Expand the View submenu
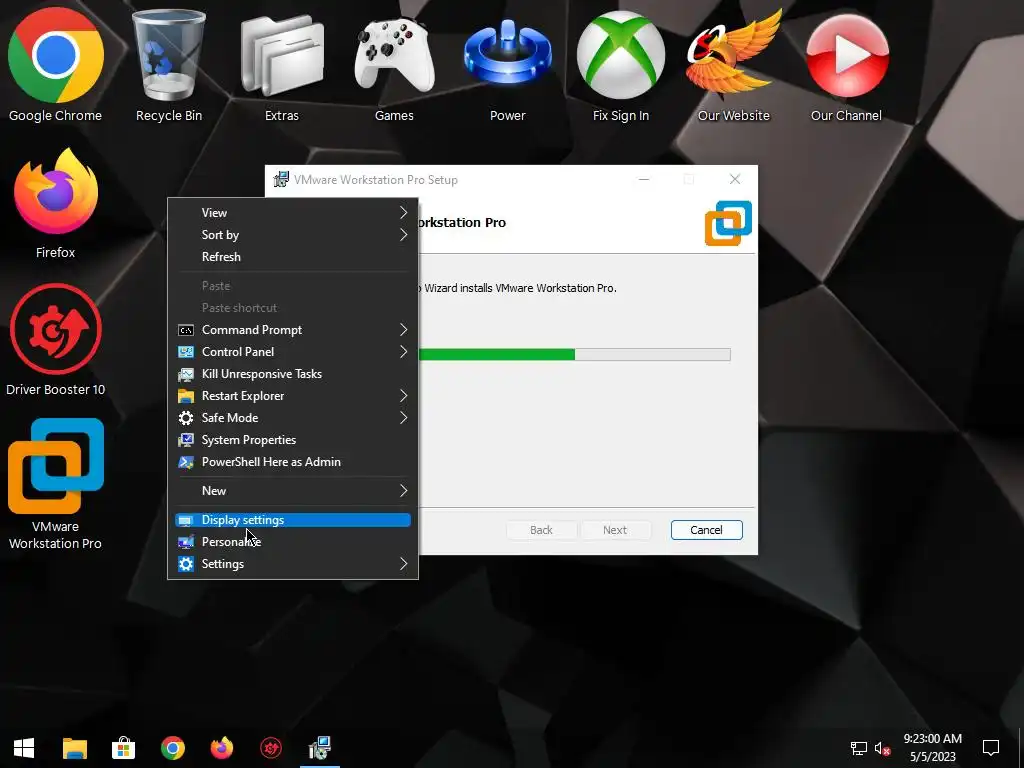This screenshot has height=768, width=1024. click(293, 213)
